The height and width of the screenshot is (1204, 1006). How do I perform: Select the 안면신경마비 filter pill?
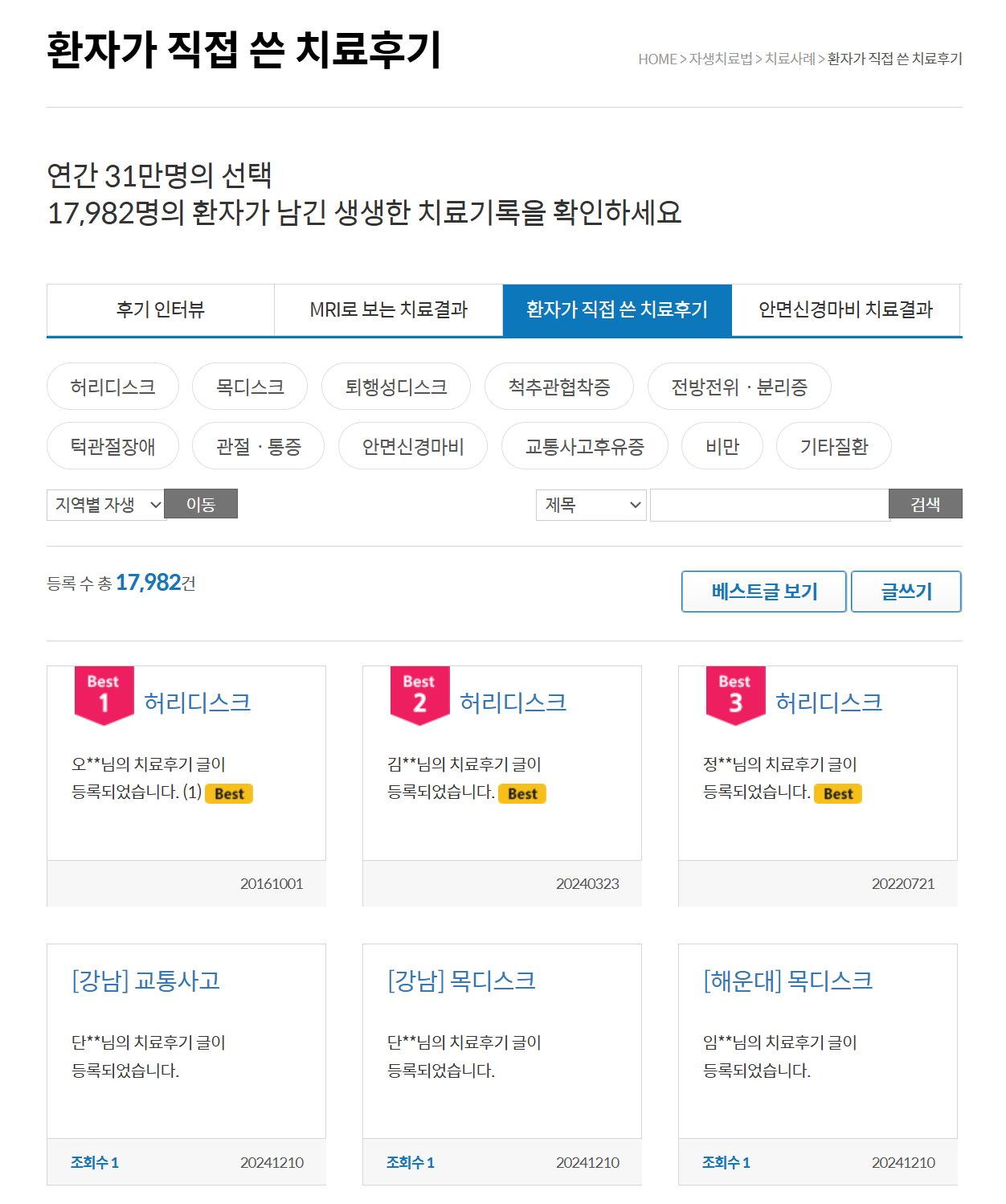point(413,446)
